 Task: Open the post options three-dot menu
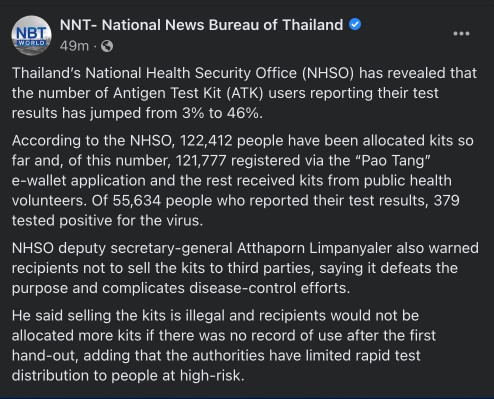coord(461,33)
